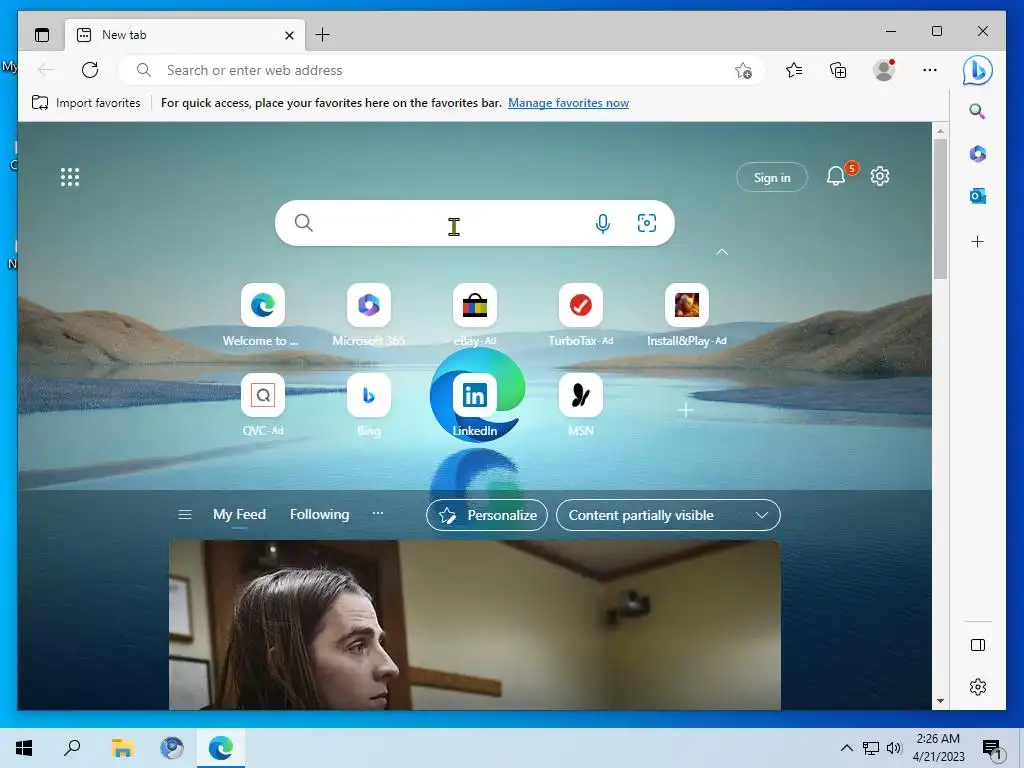
Task: Click the refresh page button
Action: pyautogui.click(x=90, y=70)
